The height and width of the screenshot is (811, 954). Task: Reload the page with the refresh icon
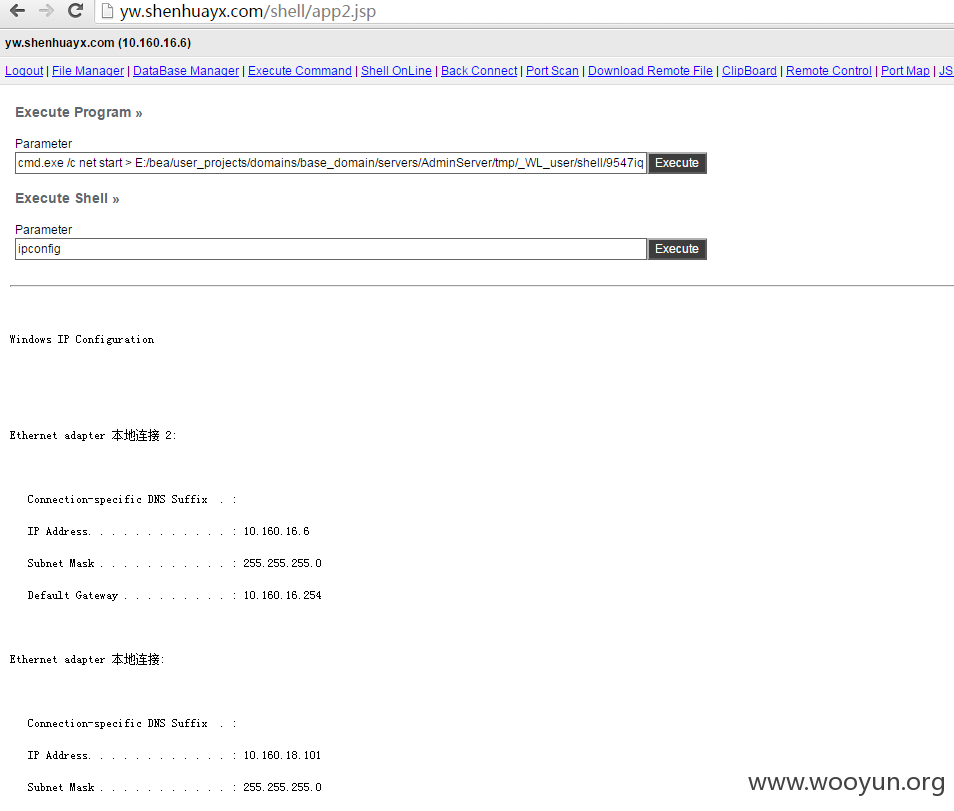tap(75, 10)
